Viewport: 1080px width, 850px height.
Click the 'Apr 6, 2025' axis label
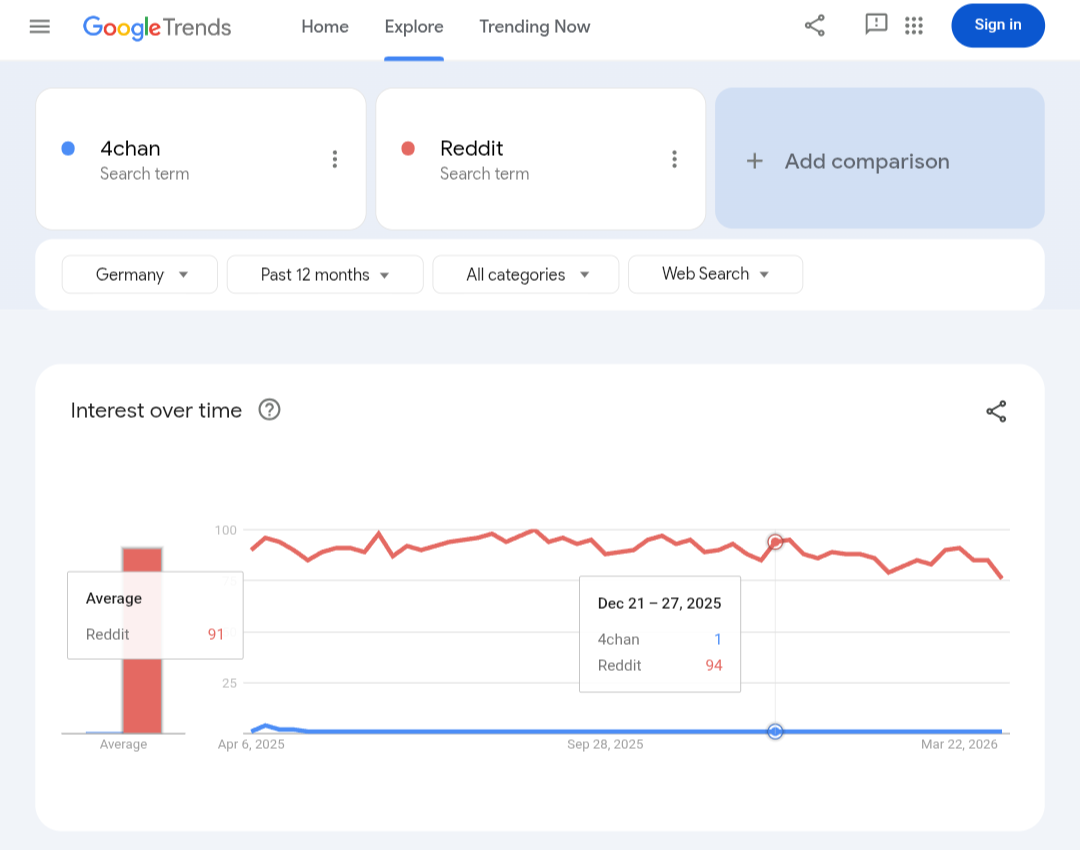(251, 745)
